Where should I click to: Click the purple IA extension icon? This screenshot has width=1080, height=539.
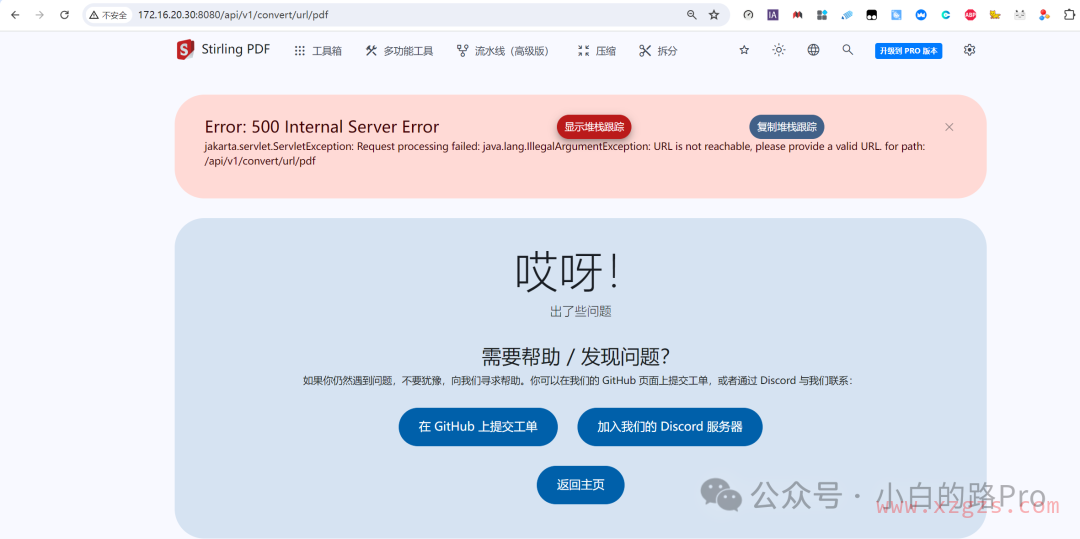[x=773, y=14]
